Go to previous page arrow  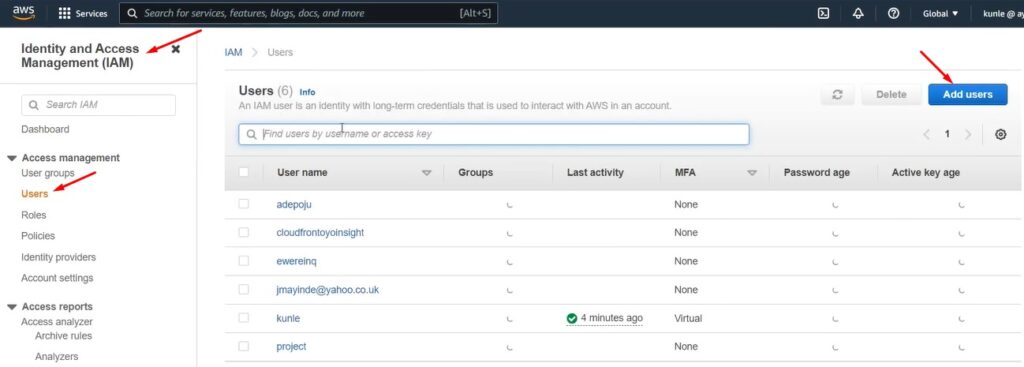coord(926,134)
